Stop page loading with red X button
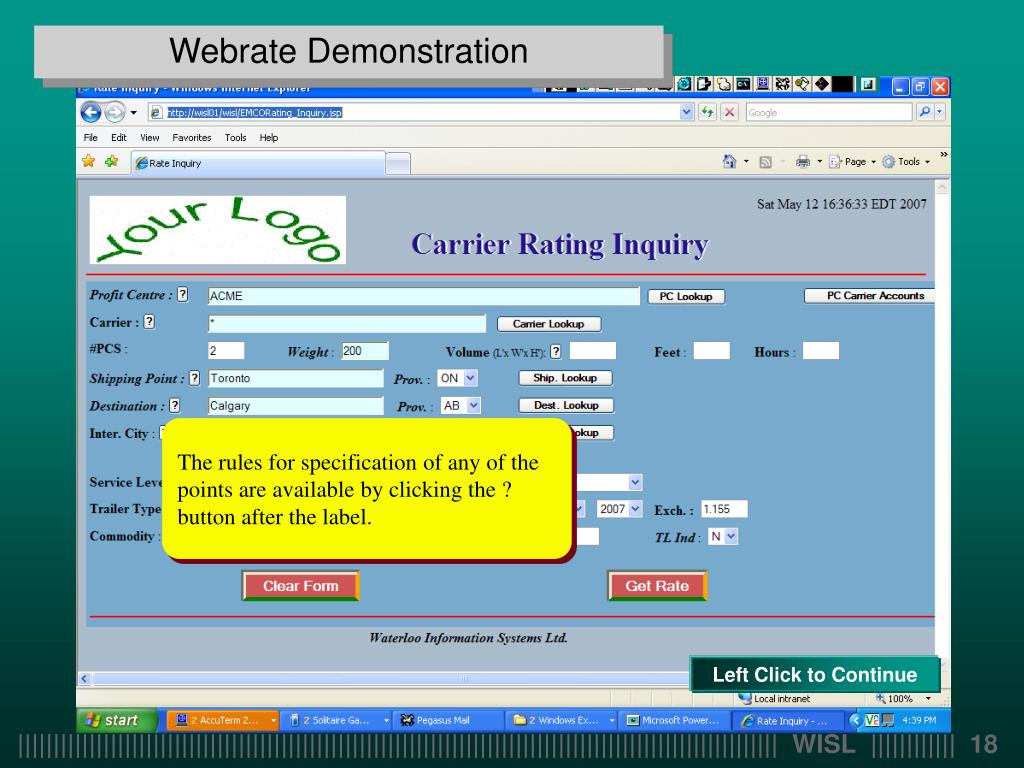Viewport: 1024px width, 768px height. click(x=730, y=112)
